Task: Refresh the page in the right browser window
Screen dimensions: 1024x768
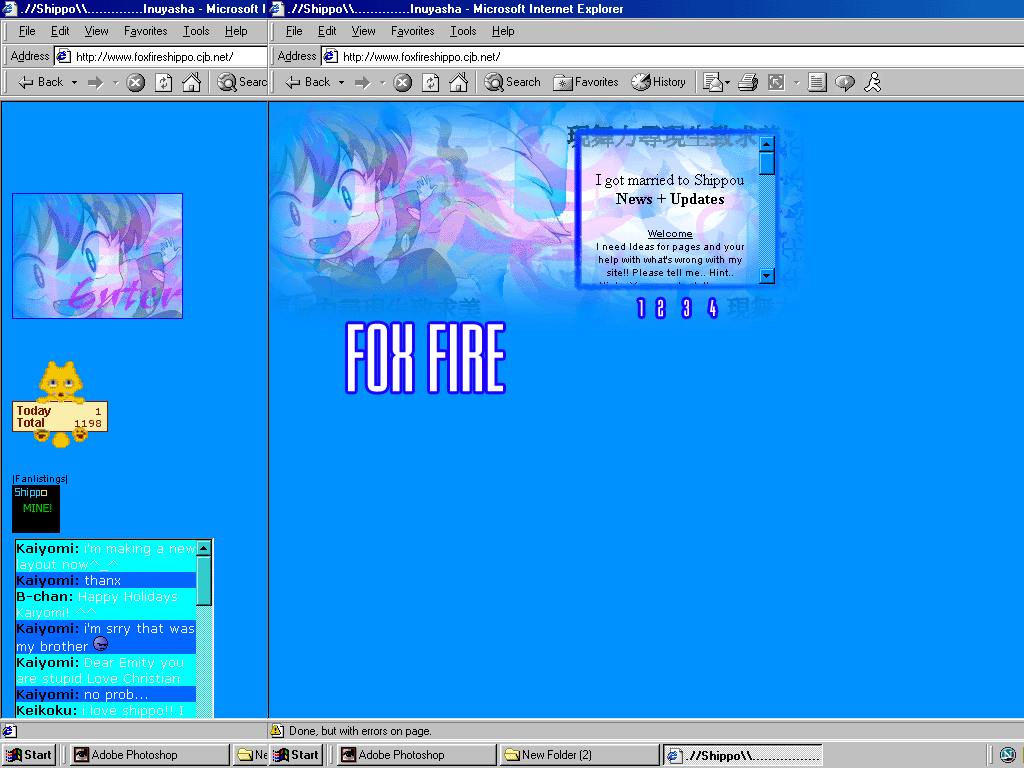Action: (x=430, y=82)
